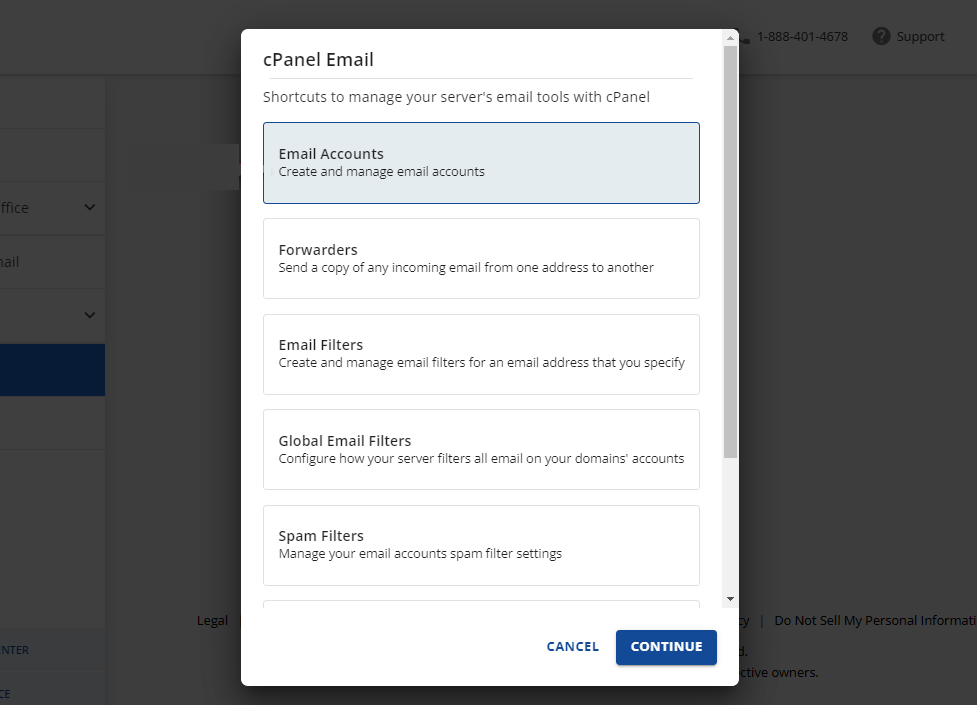977x705 pixels.
Task: Select the Email Filters option
Action: coord(481,353)
